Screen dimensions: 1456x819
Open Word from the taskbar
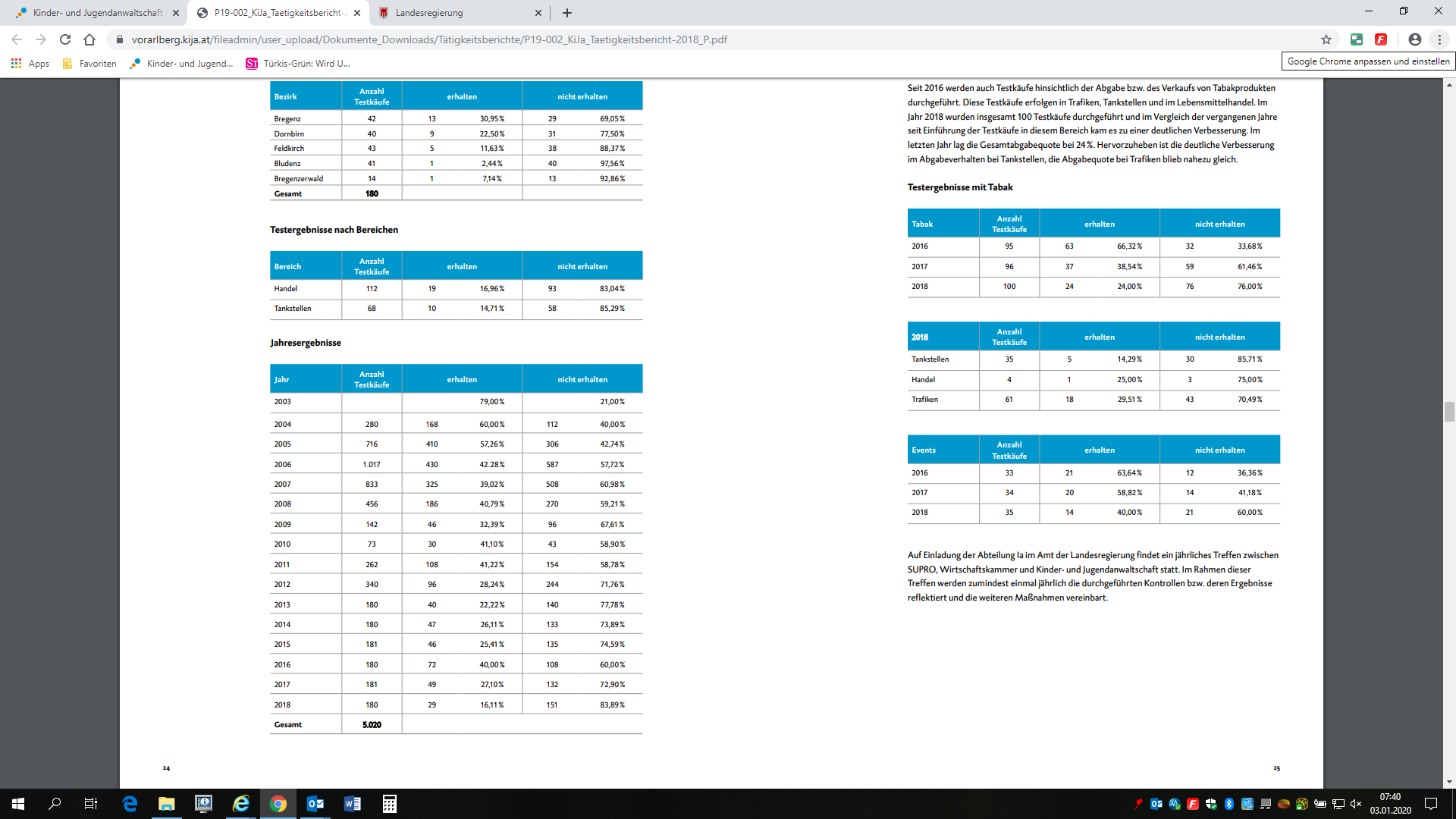352,804
